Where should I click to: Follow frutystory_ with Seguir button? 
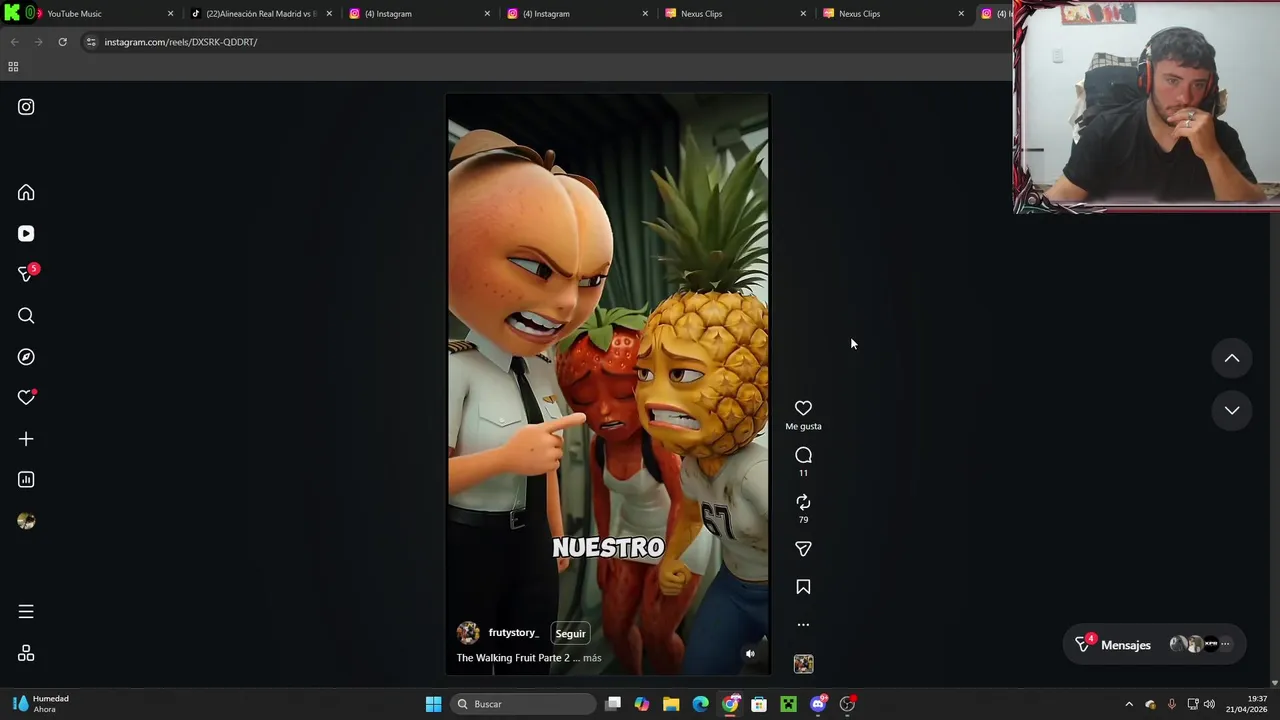point(570,633)
